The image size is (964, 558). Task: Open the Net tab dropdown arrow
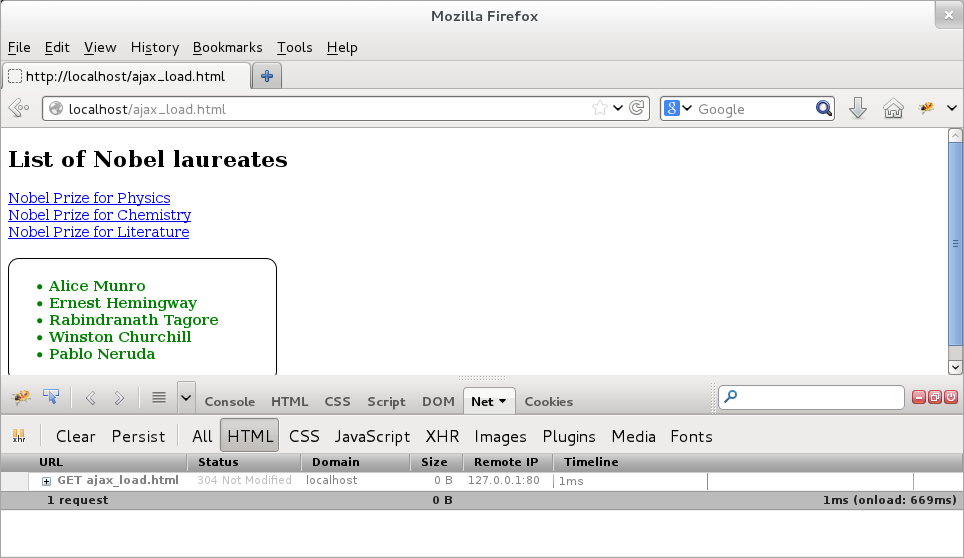502,402
